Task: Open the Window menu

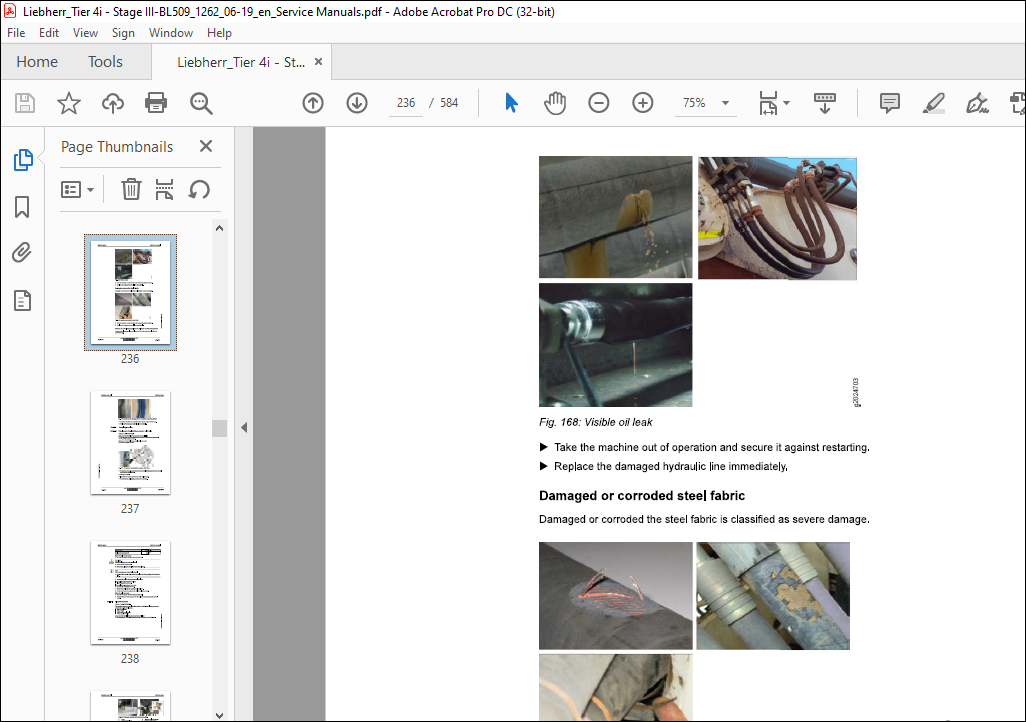Action: coord(171,33)
